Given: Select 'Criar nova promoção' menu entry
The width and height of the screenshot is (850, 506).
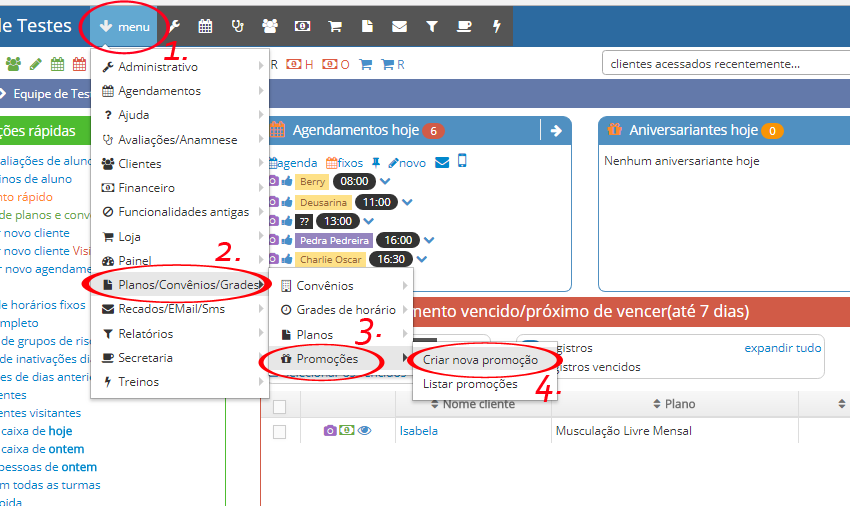Looking at the screenshot, I should tap(480, 359).
